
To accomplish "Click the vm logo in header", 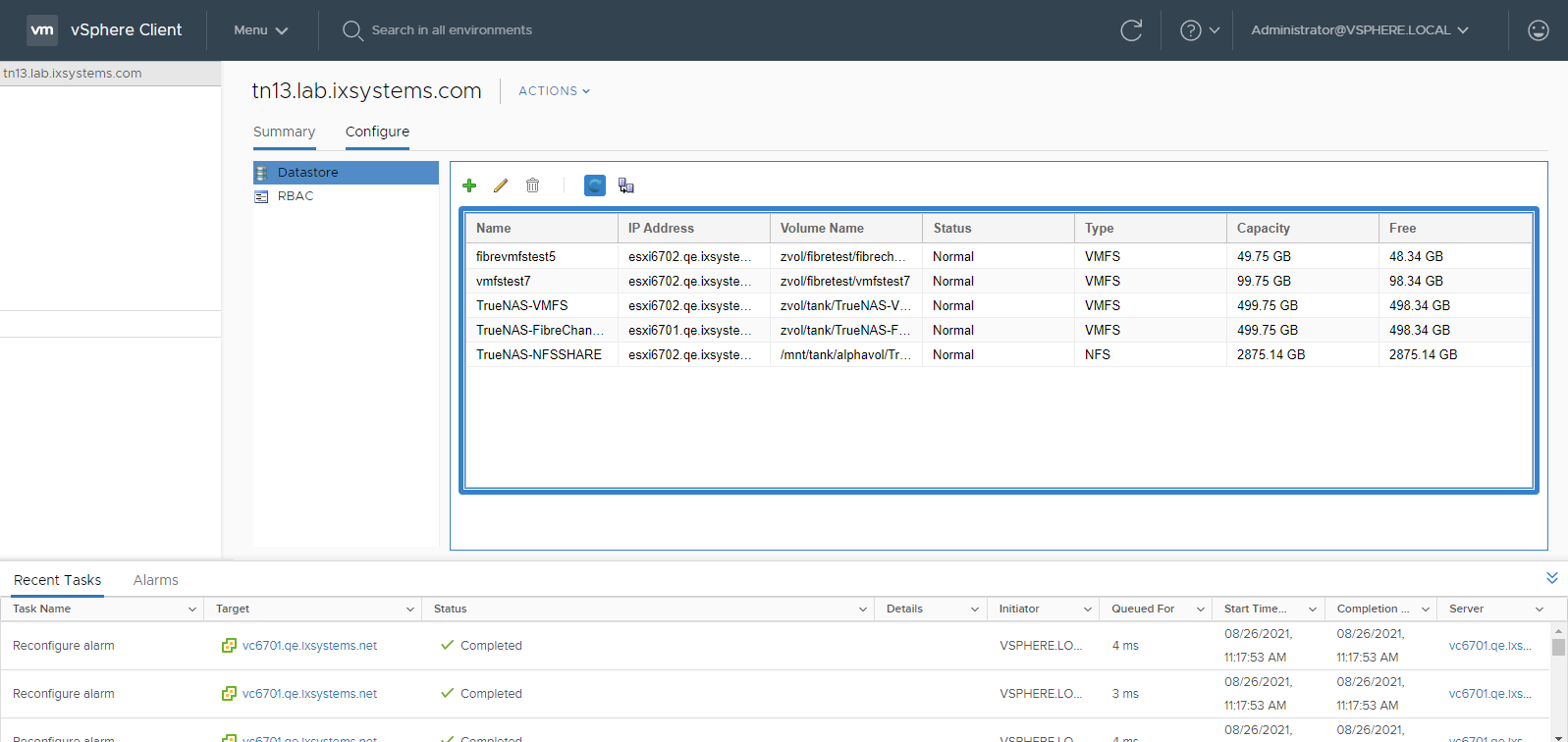I will (42, 30).
